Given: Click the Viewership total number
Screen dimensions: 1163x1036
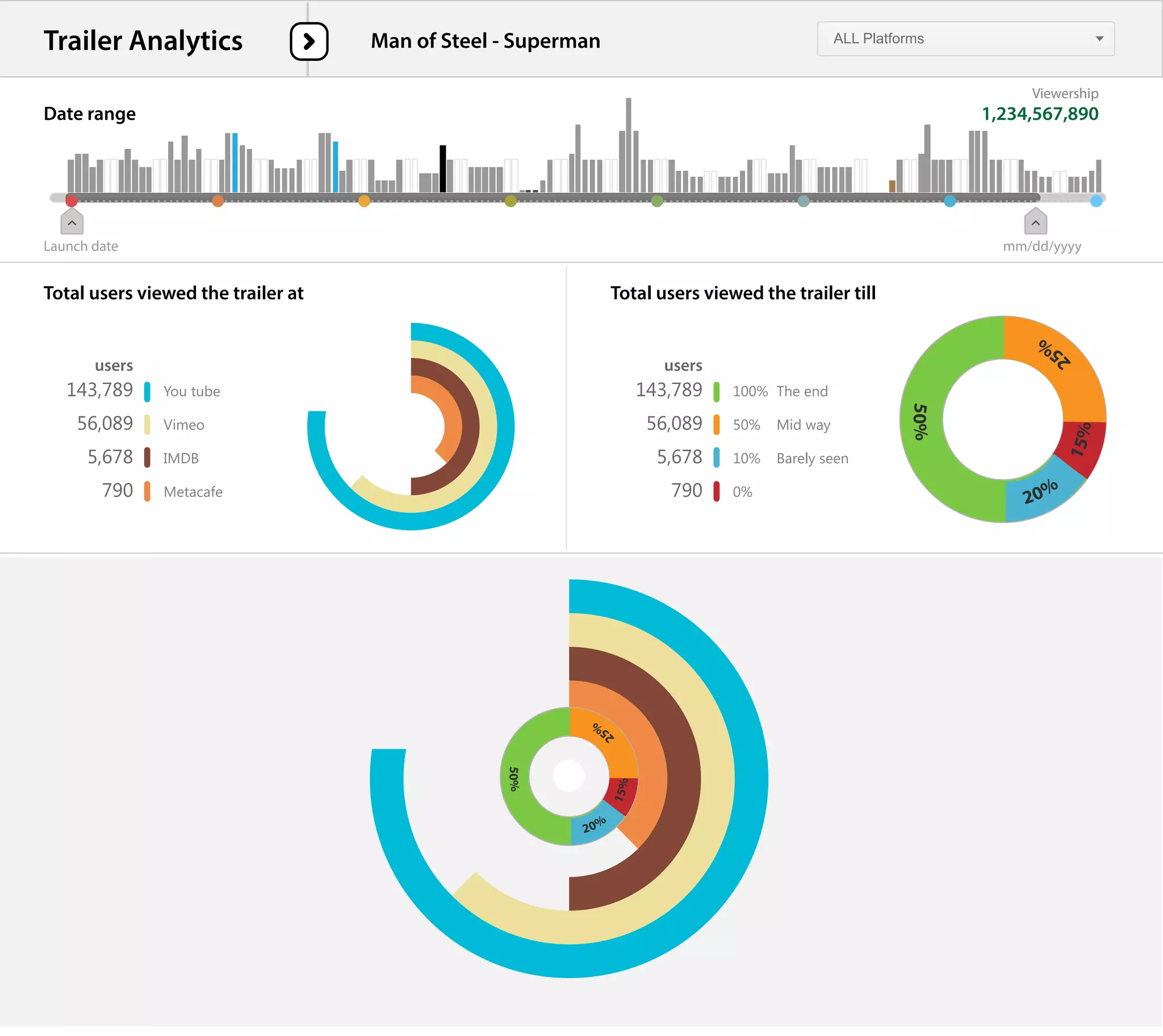Looking at the screenshot, I should click(1040, 114).
